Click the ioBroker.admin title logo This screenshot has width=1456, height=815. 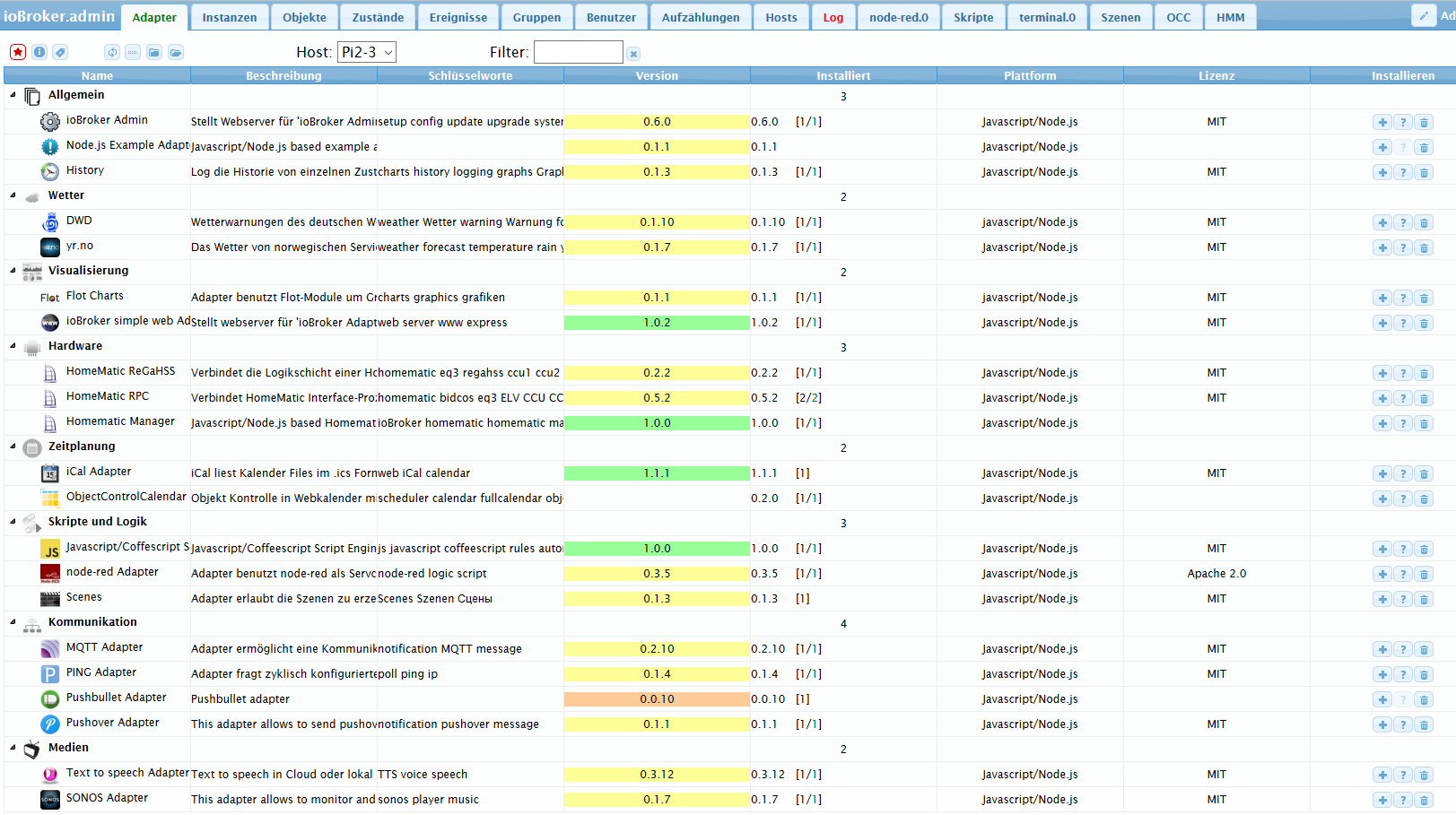(59, 16)
